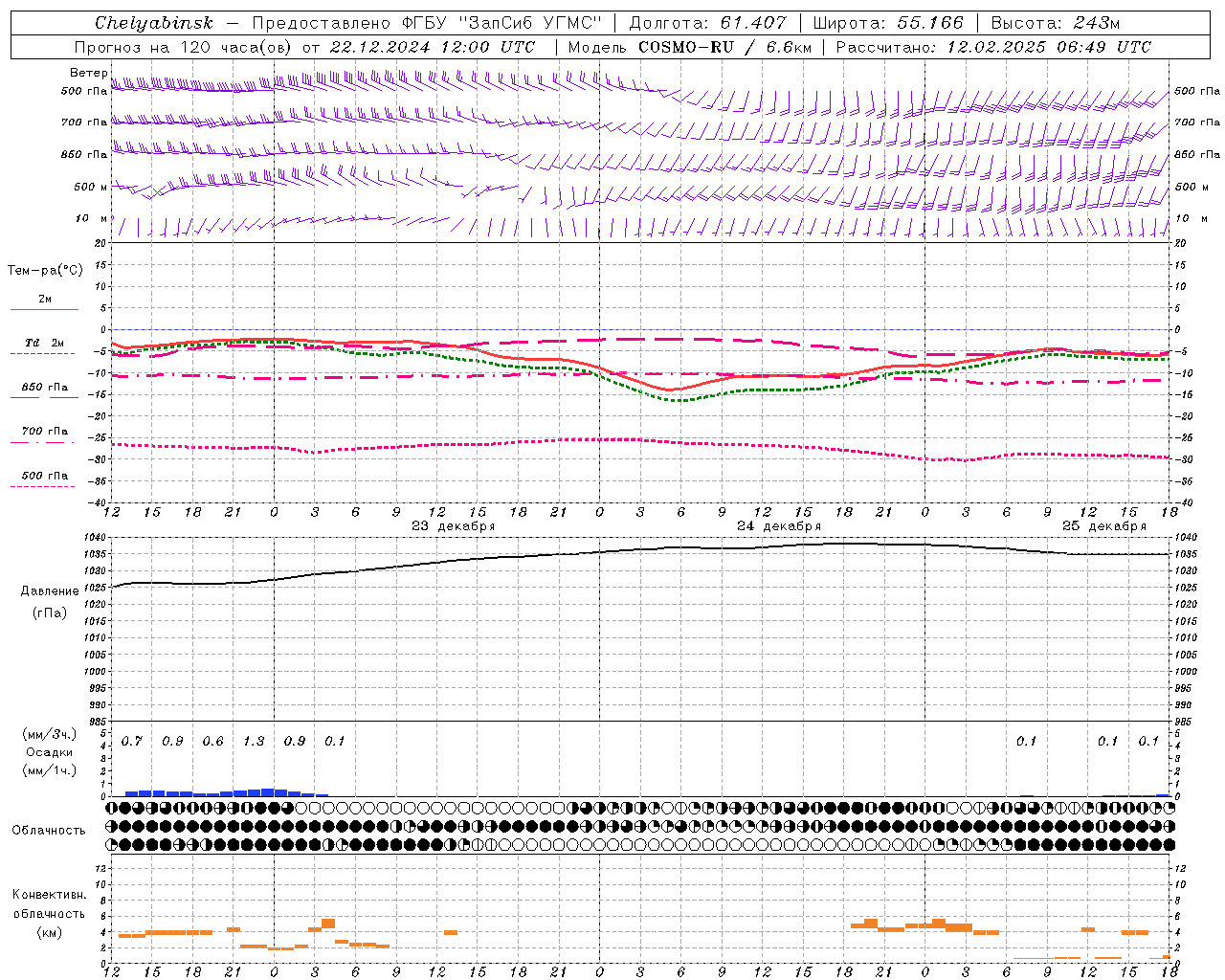The image size is (1225, 980).
Task: Click the '23 декабря' date label
Action: (x=453, y=526)
